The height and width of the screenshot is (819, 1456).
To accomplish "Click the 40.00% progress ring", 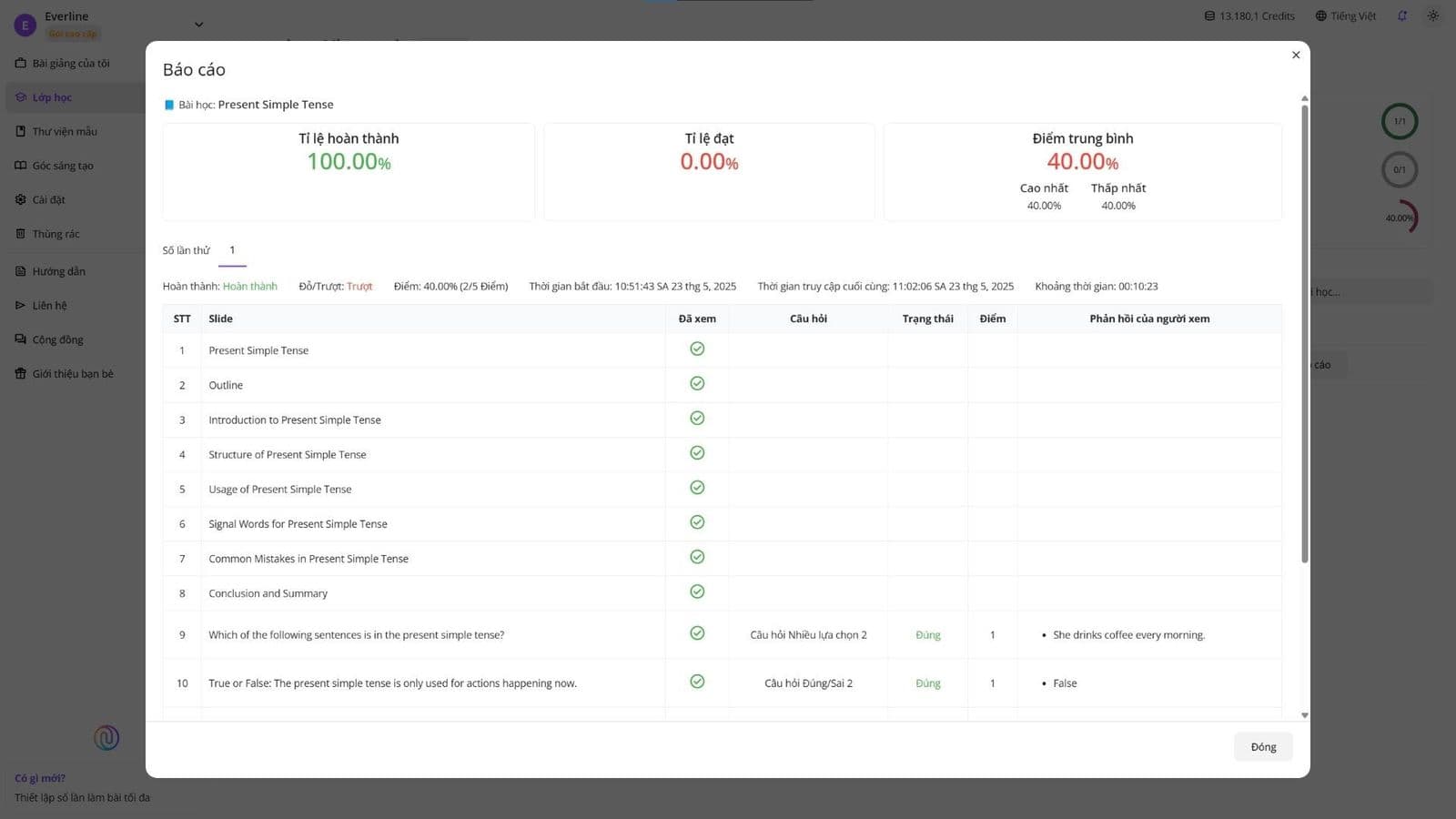I will (x=1400, y=217).
